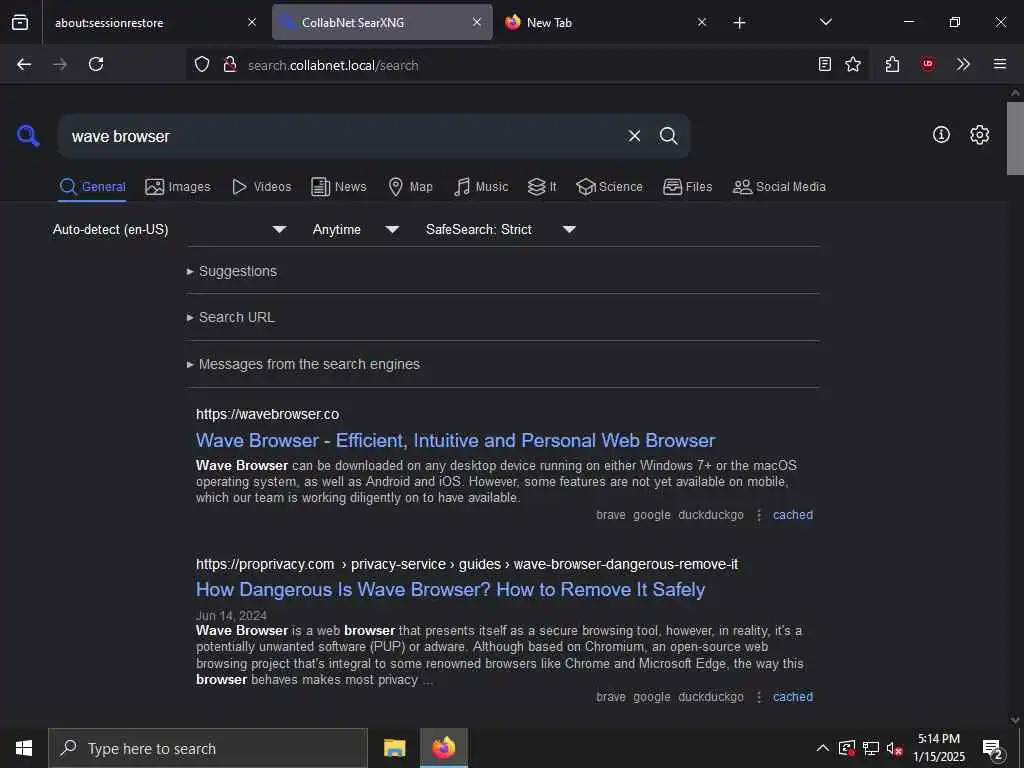1024x768 pixels.
Task: Open the uBlock Origin extension icon
Action: coord(928,64)
